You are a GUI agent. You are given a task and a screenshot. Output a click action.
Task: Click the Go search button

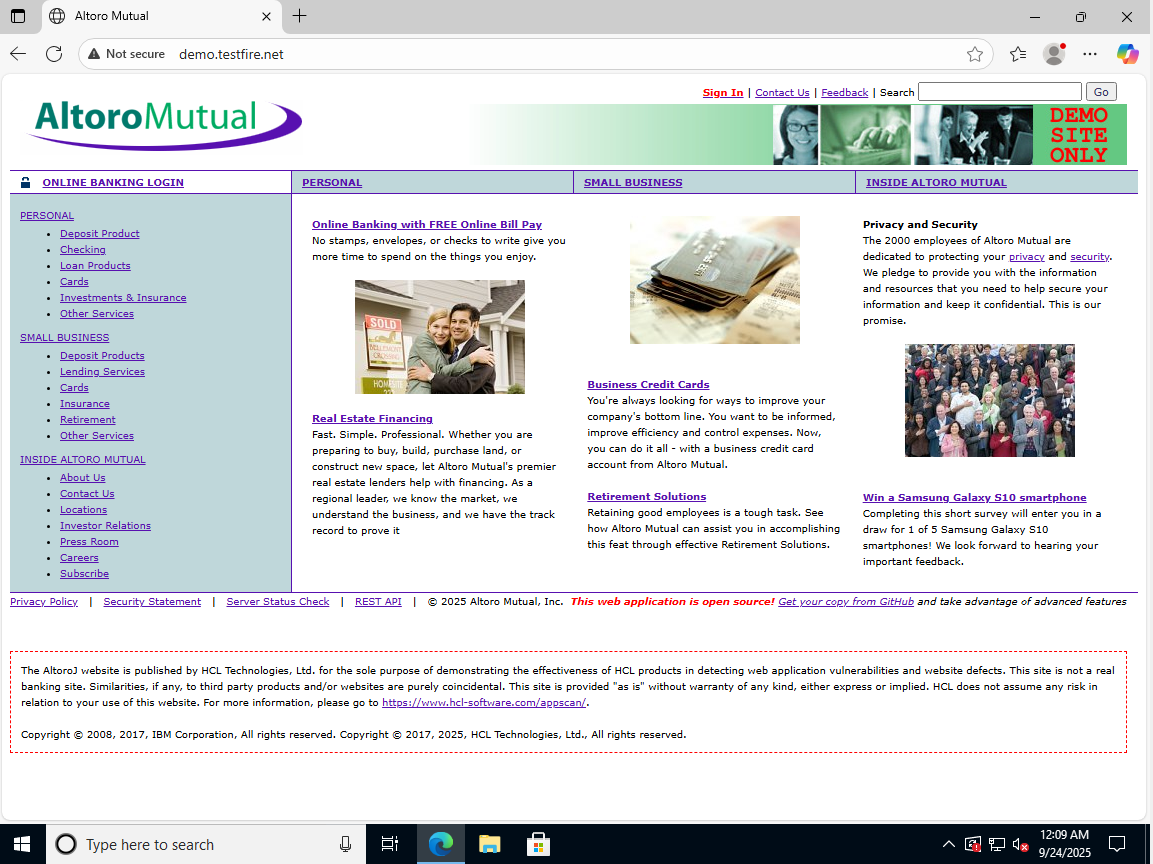click(1101, 92)
